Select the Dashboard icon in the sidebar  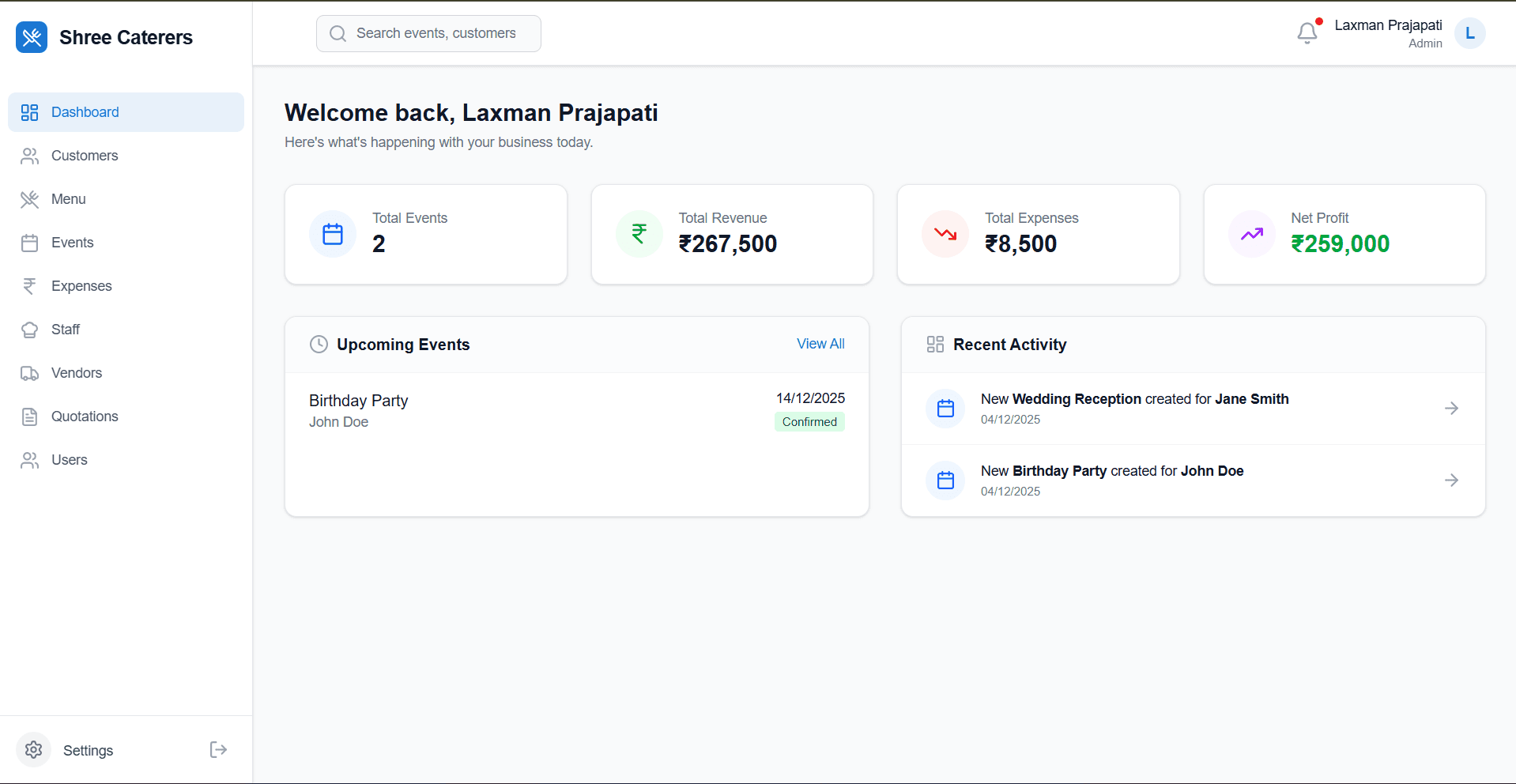[30, 112]
